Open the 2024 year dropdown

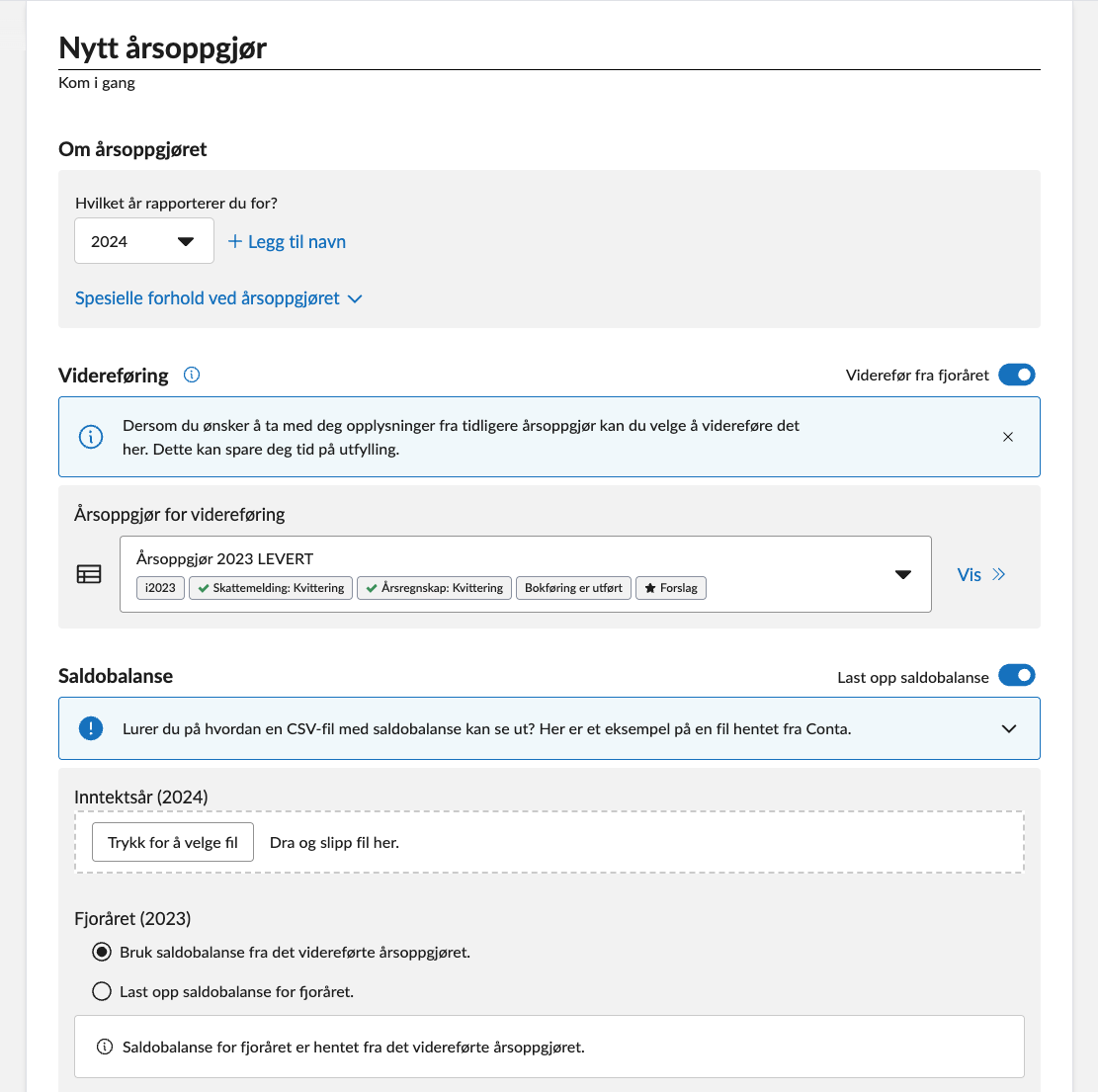point(144,241)
